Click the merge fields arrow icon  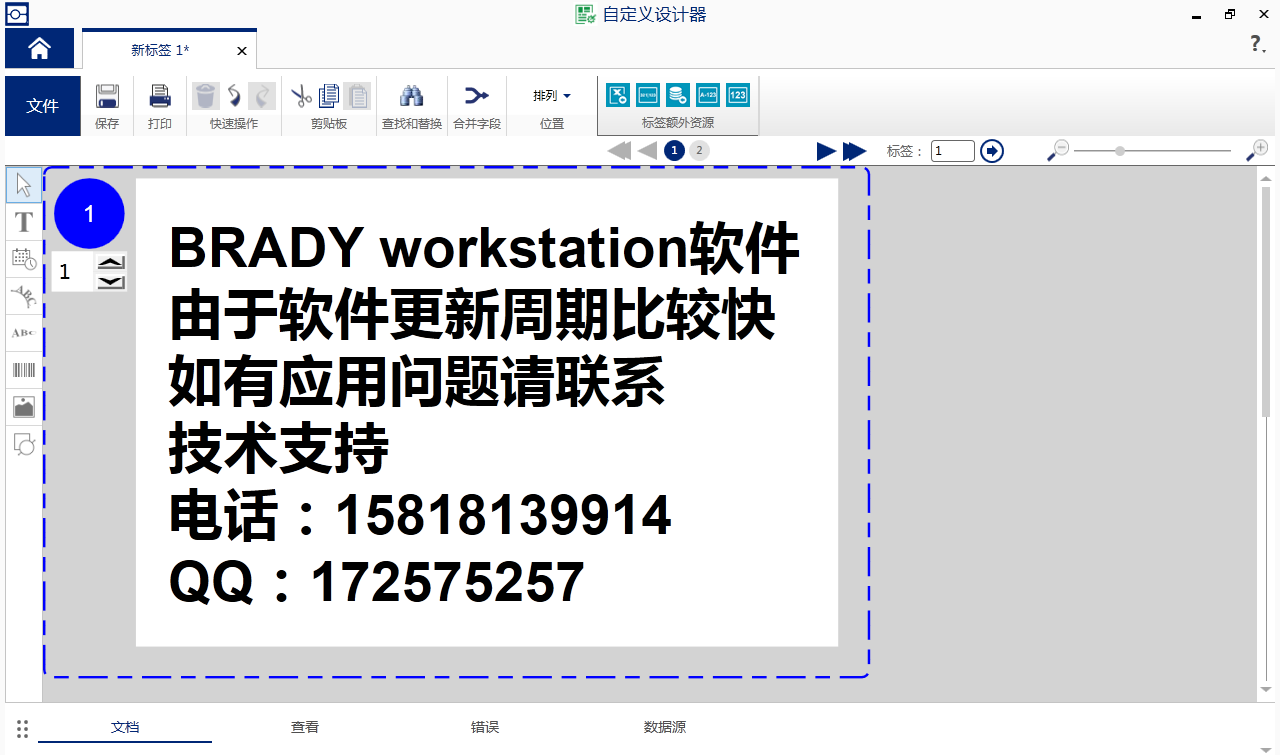point(476,96)
